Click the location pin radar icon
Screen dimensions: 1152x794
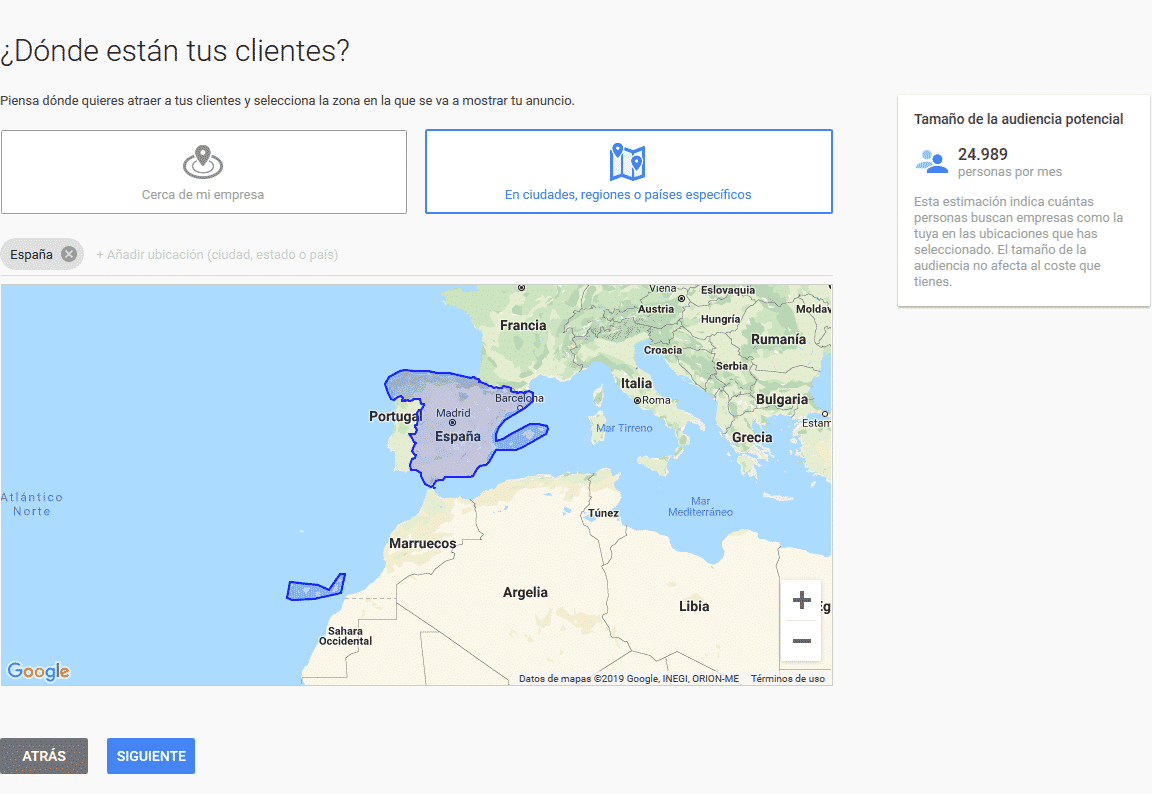(x=203, y=162)
